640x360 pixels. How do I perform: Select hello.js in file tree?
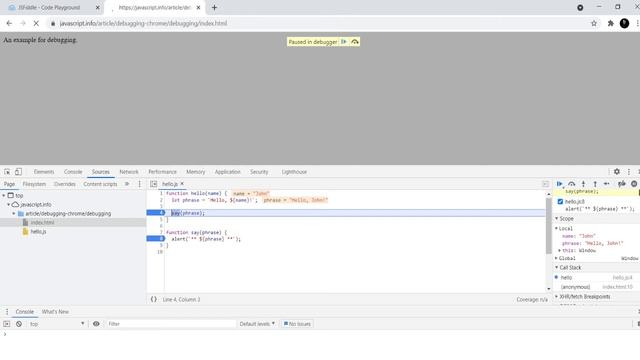pos(38,231)
